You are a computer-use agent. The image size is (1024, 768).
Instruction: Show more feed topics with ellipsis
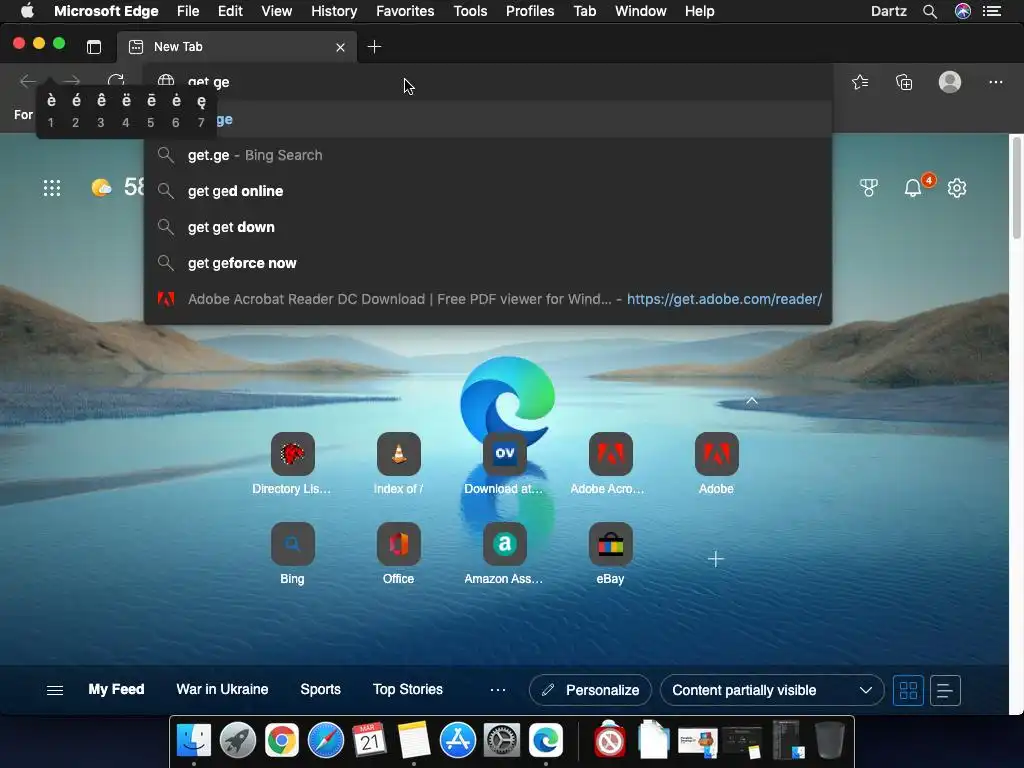[x=498, y=690]
